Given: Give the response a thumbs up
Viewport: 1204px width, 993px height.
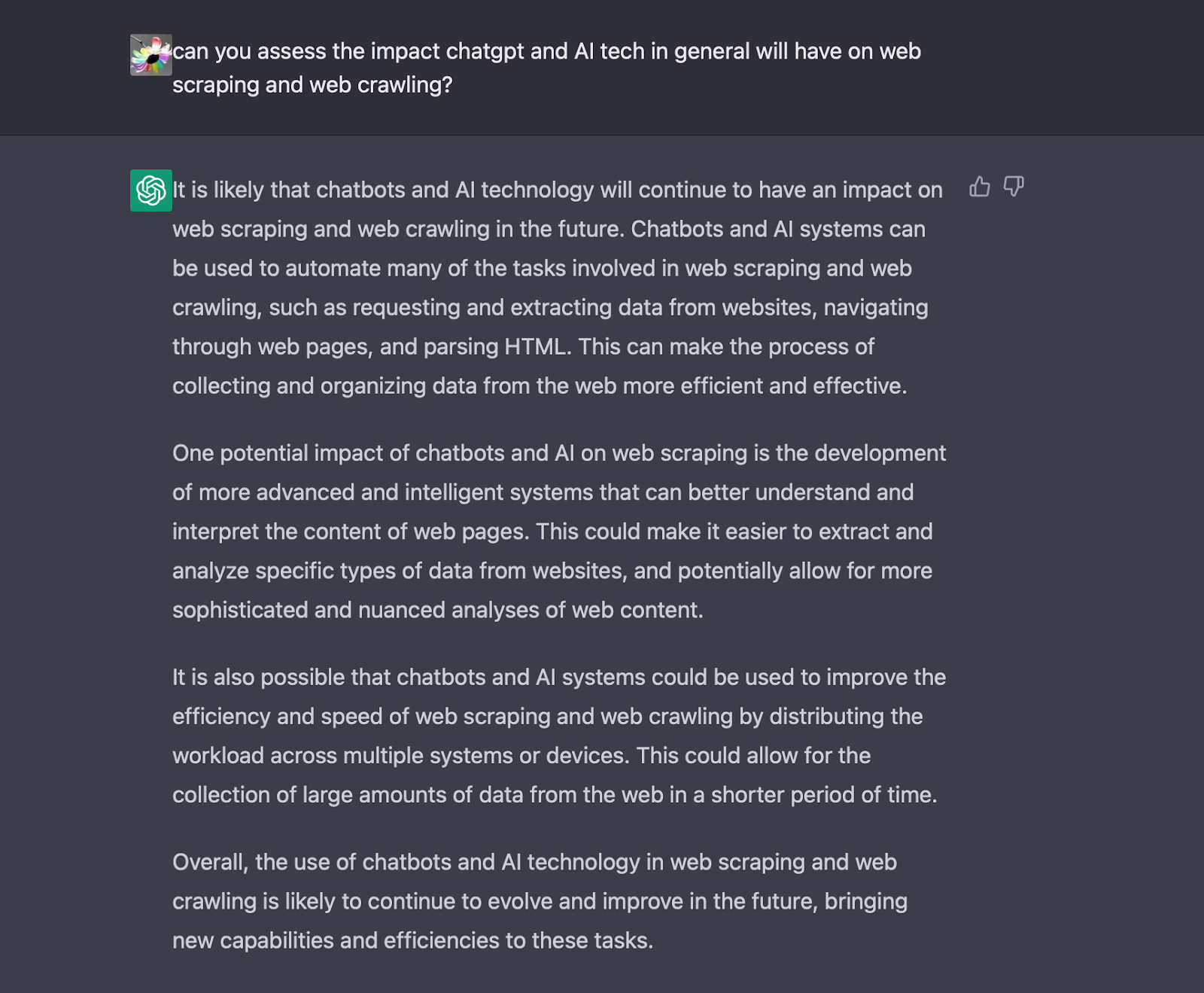Looking at the screenshot, I should [x=979, y=187].
